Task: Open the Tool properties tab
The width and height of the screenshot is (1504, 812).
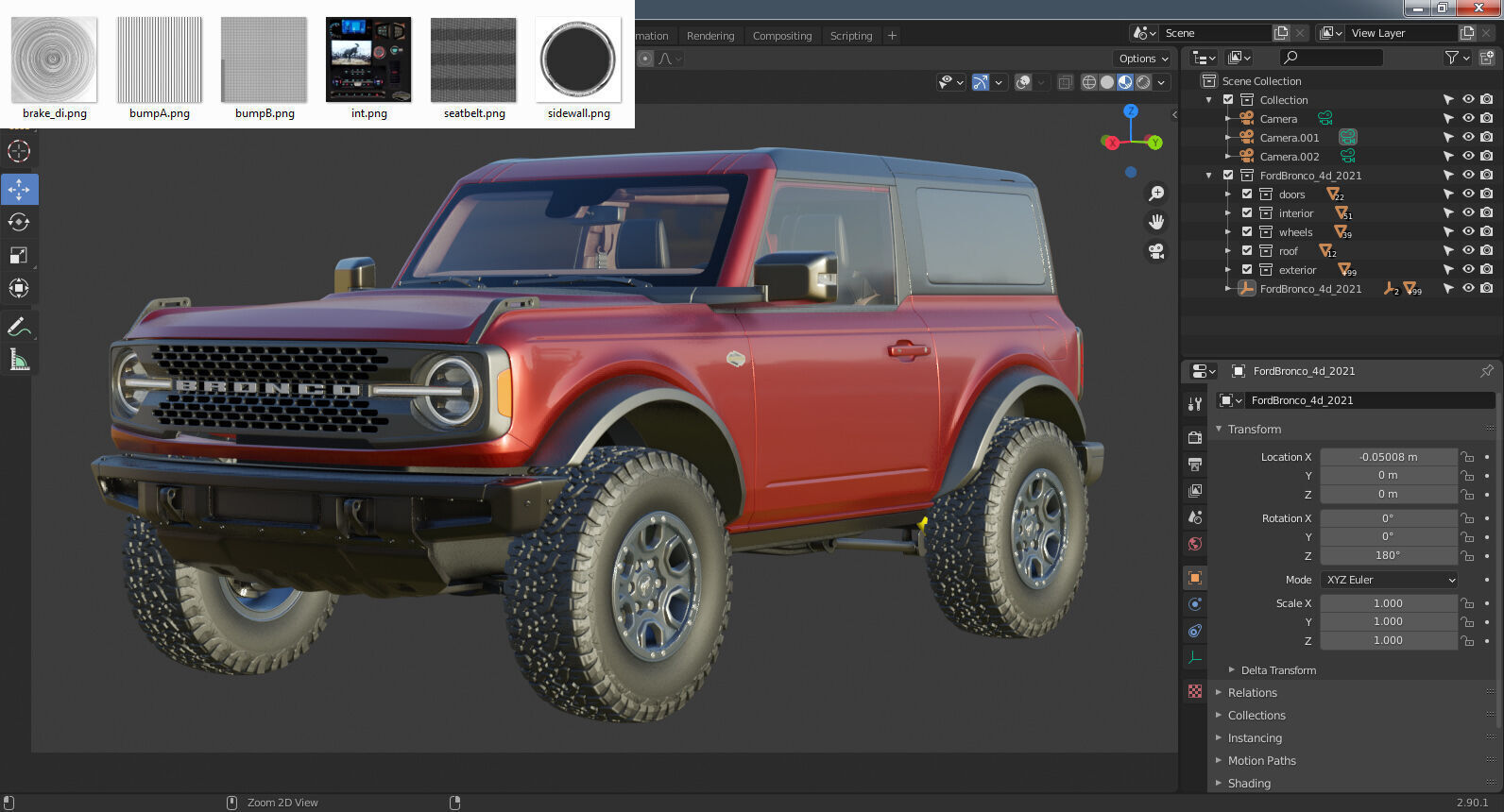Action: [1195, 404]
